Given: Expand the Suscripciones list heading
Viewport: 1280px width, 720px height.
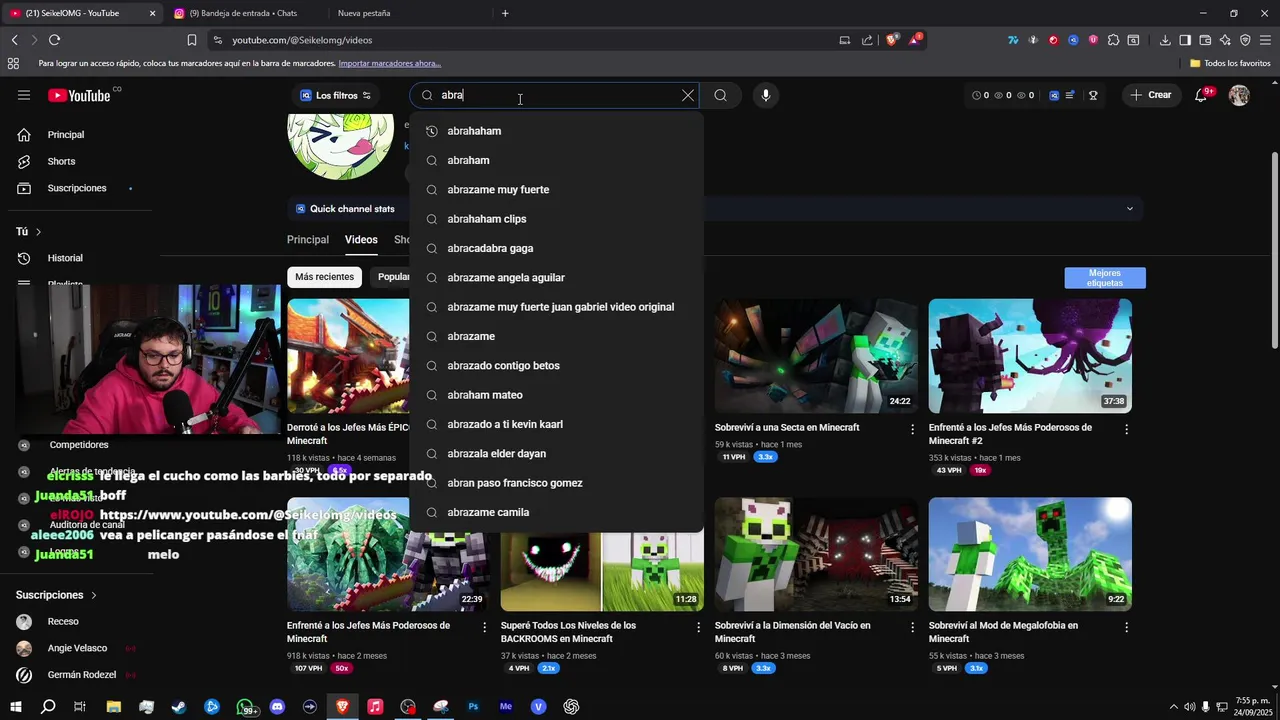Looking at the screenshot, I should (57, 595).
